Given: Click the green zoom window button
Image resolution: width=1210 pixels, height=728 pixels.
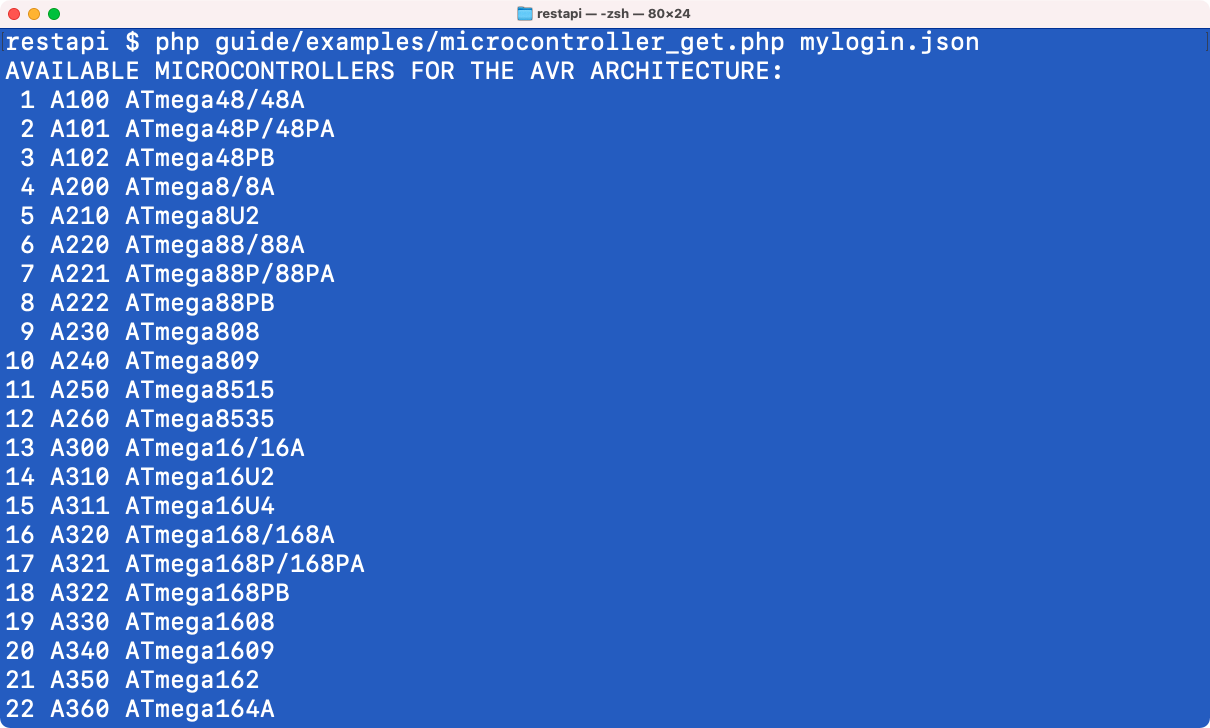Looking at the screenshot, I should (54, 14).
